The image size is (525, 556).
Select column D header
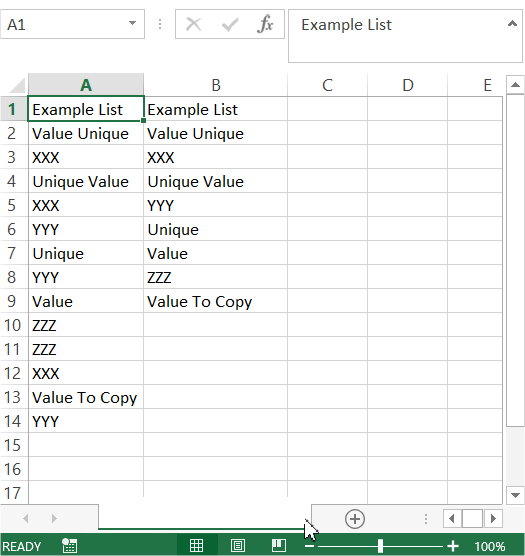point(408,85)
